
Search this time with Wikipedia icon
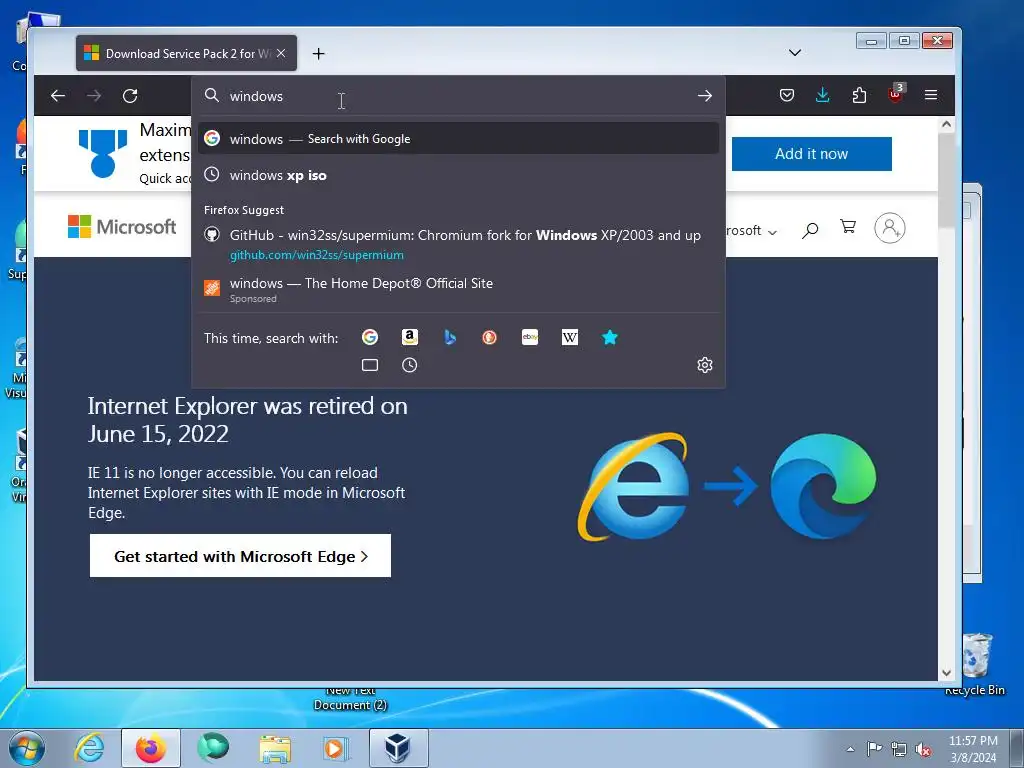tap(569, 337)
